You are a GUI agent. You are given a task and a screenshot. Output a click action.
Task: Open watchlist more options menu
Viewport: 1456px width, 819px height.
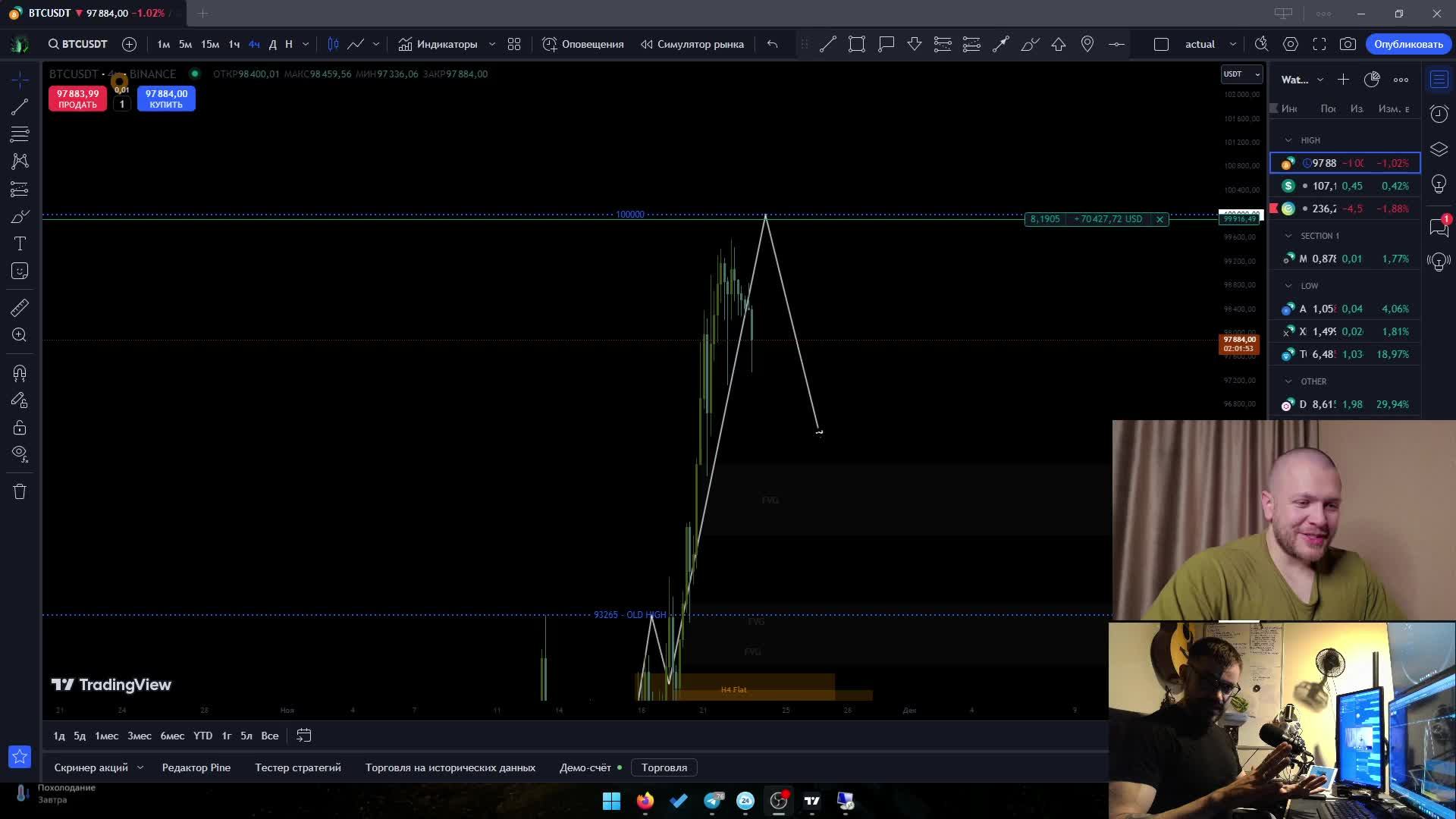(x=1401, y=80)
